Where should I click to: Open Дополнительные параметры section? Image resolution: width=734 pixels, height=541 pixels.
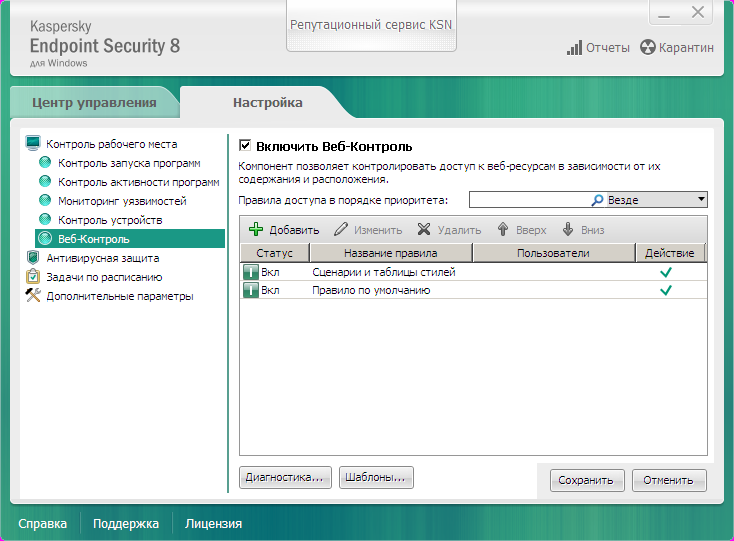[x=120, y=296]
